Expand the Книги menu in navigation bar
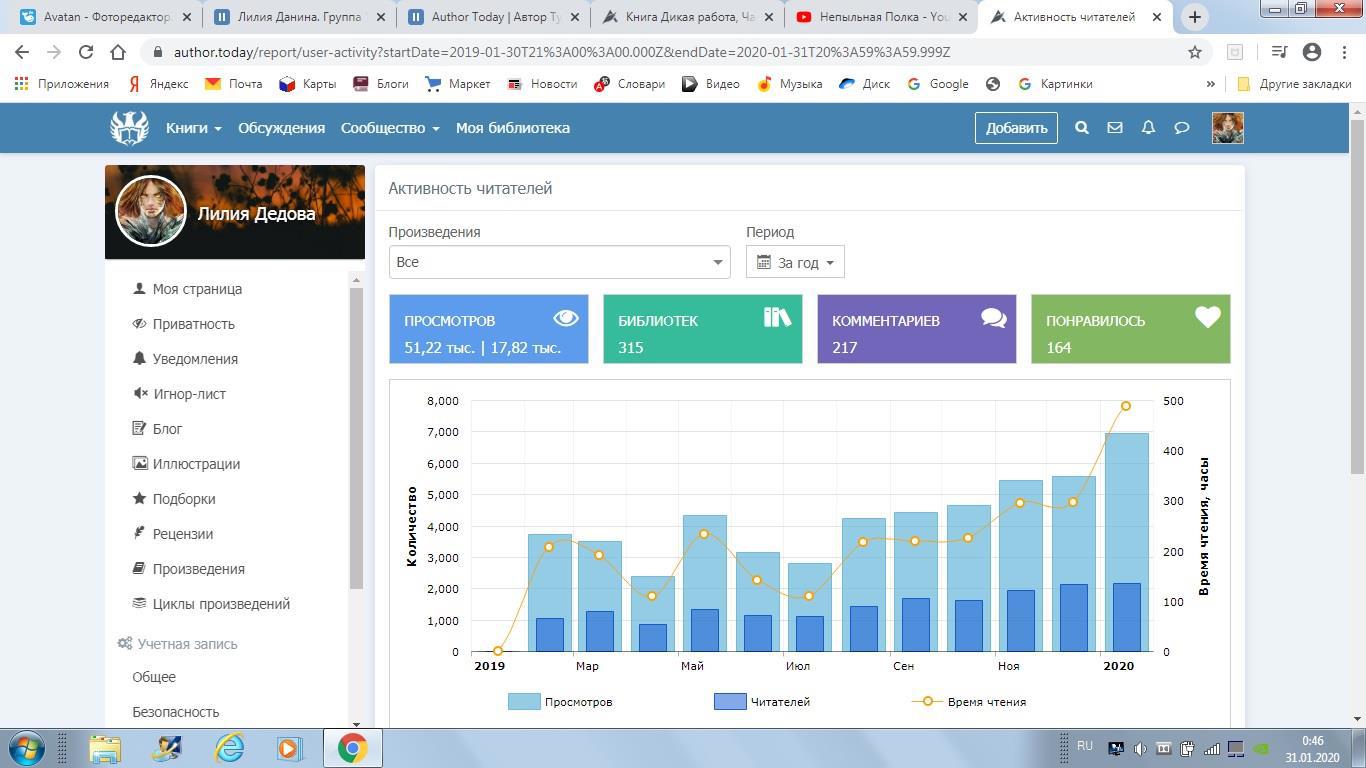 [x=193, y=128]
